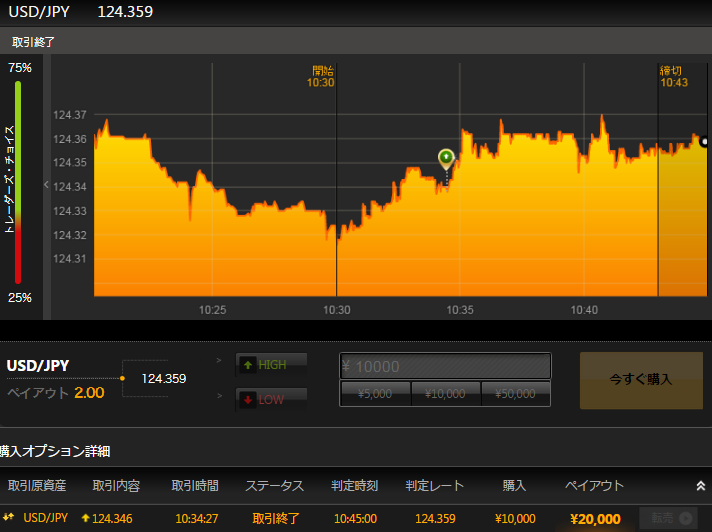This screenshot has width=712, height=532.
Task: Click the 判定レート column header
Action: tap(435, 486)
